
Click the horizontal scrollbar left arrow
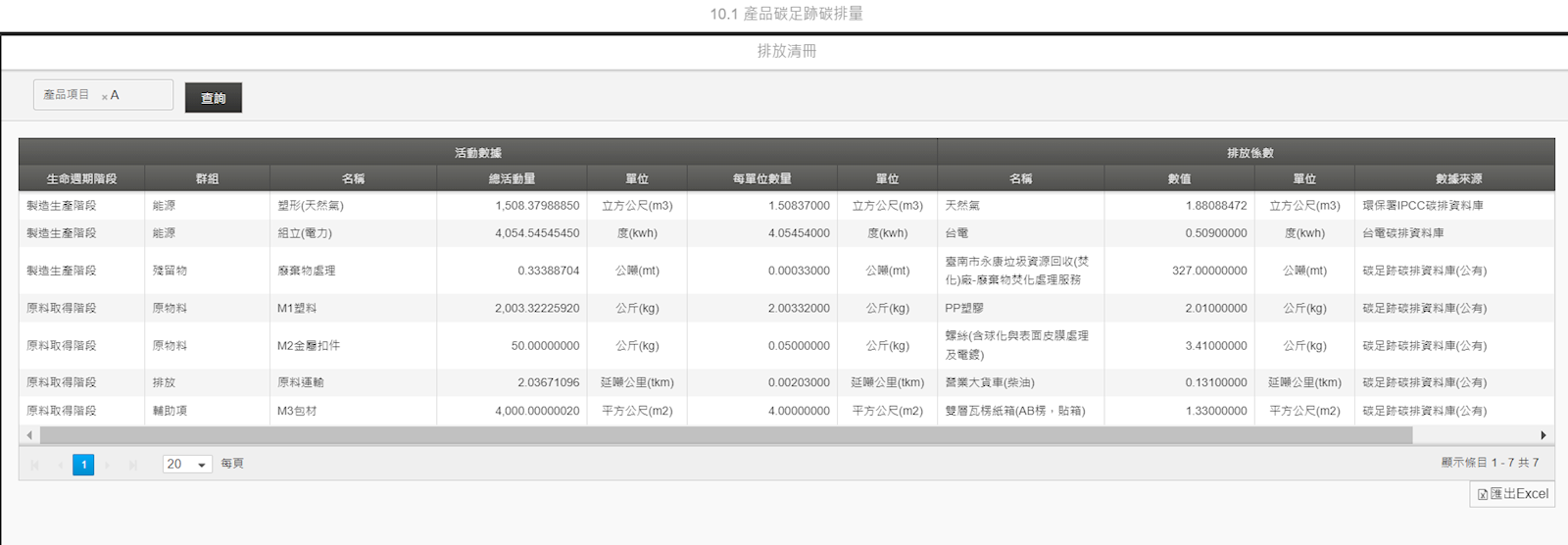click(x=29, y=435)
